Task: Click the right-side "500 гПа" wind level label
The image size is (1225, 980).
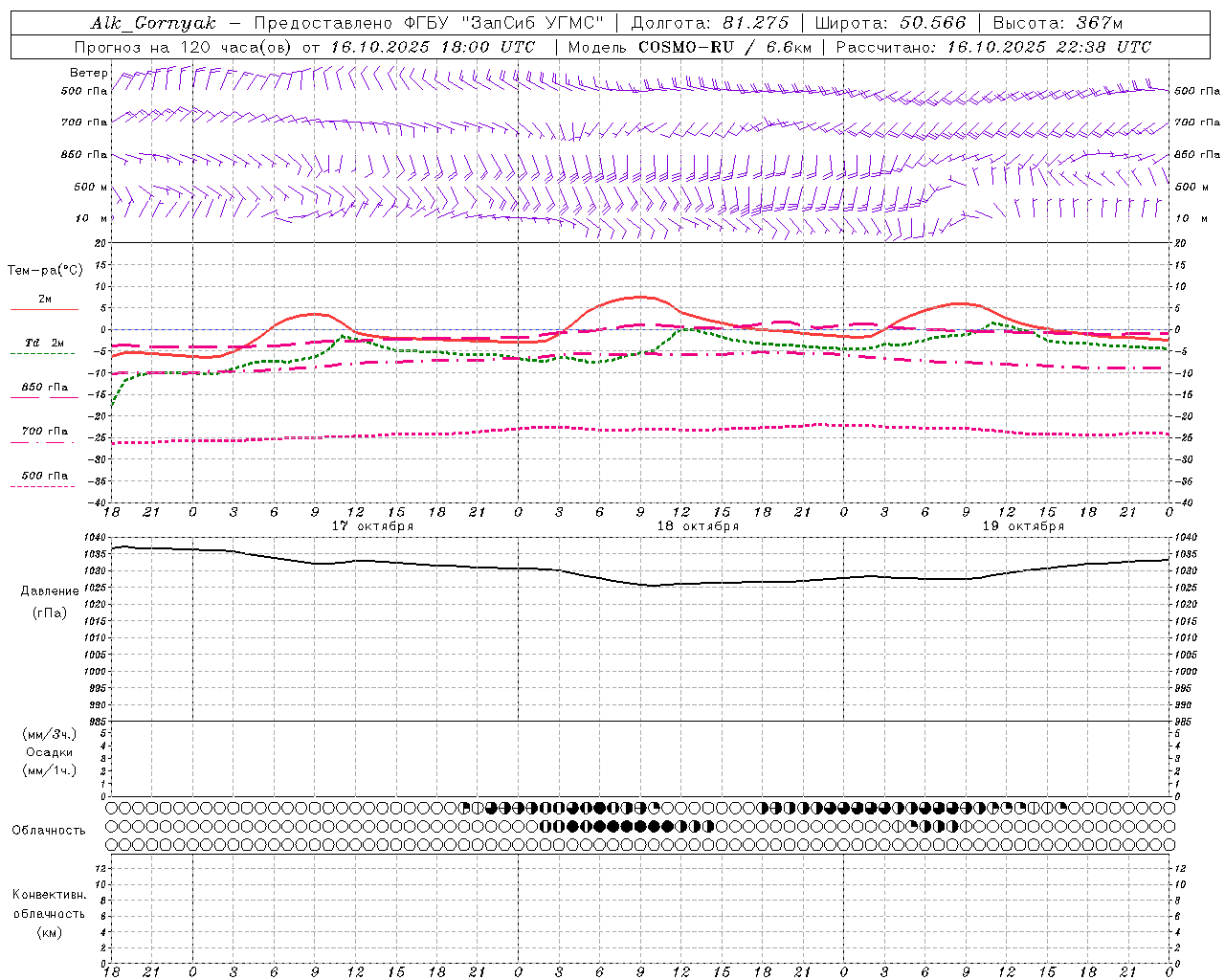Action: [x=1197, y=91]
